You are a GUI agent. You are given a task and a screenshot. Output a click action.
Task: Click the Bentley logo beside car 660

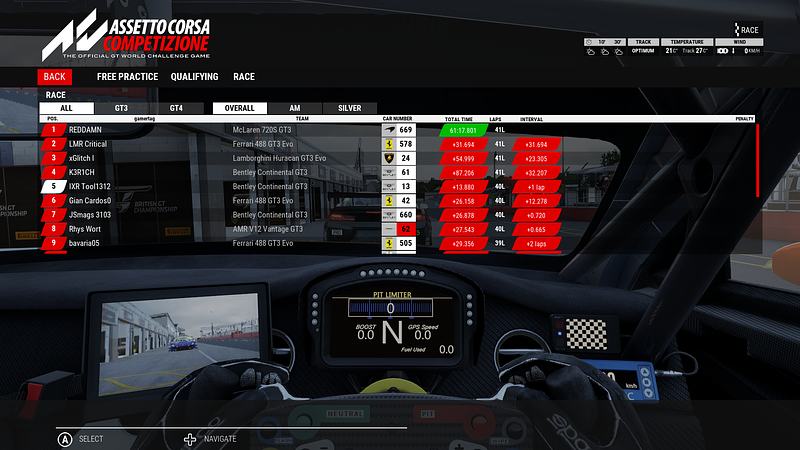pyautogui.click(x=389, y=215)
